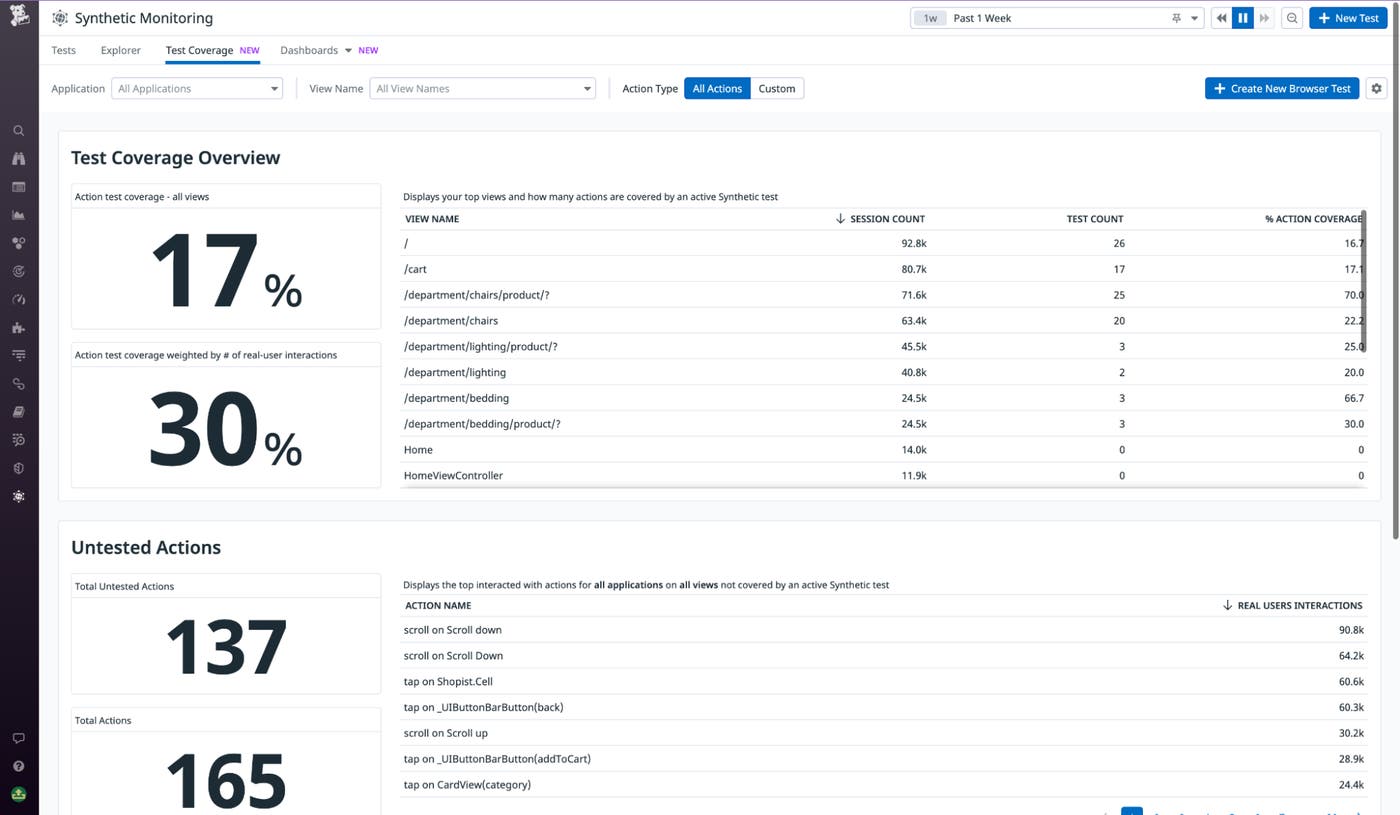Open the View Name dropdown
1400x815 pixels.
(x=483, y=88)
